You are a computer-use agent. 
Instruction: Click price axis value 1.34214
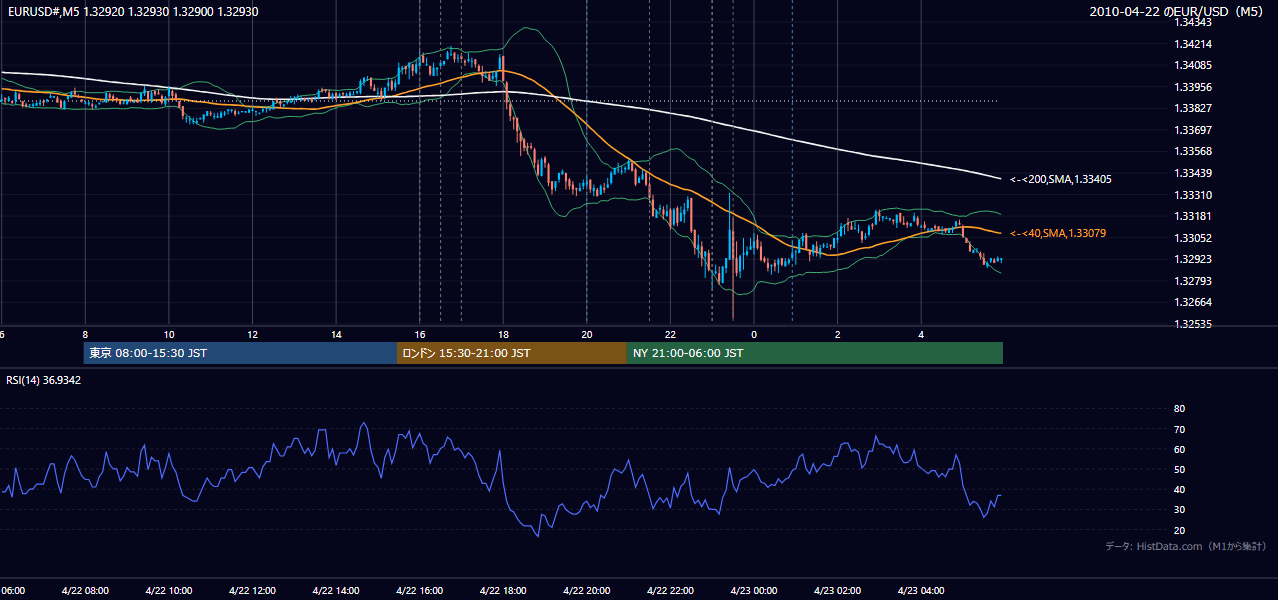click(x=1193, y=44)
